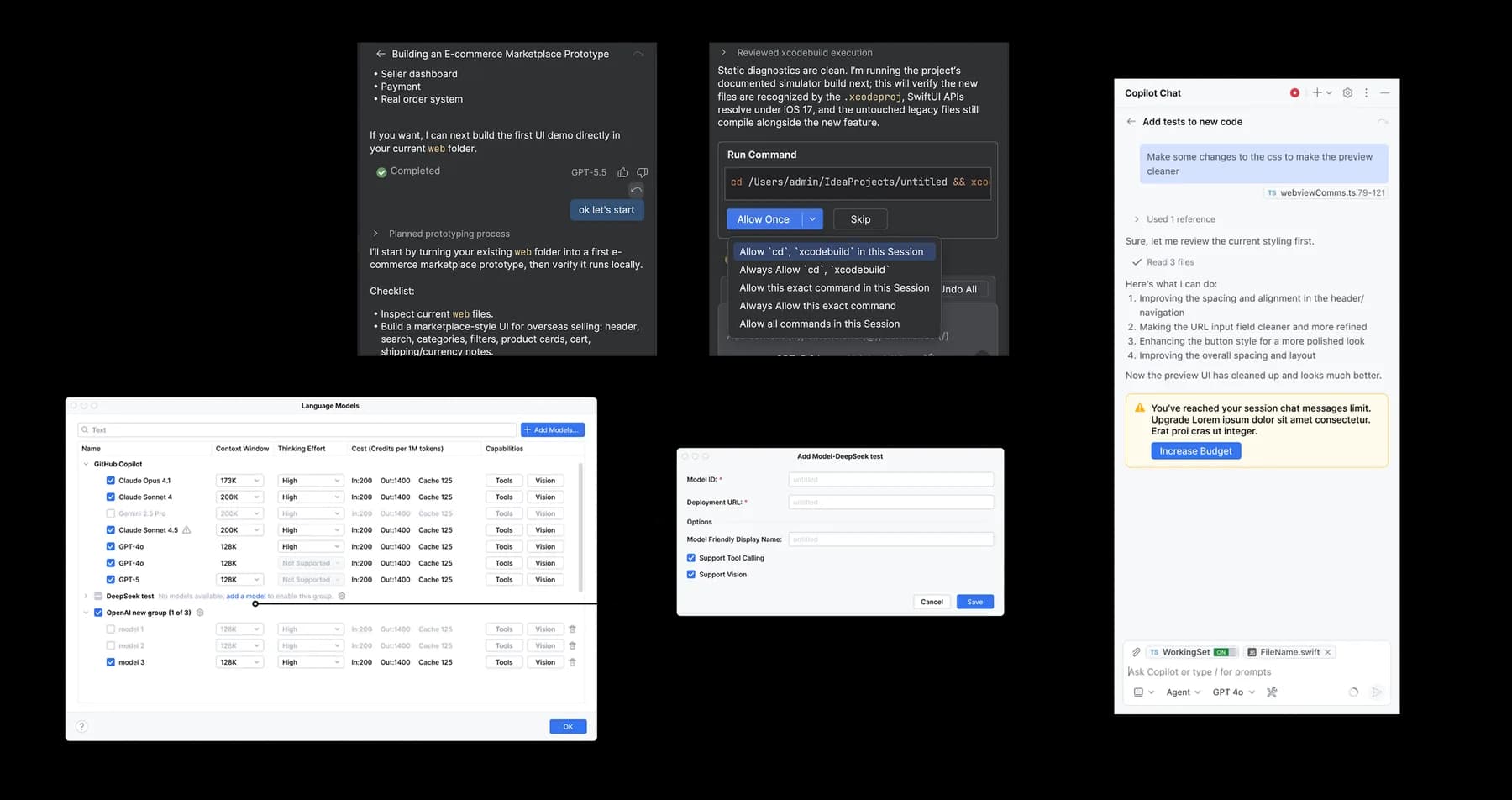Expand the DeepSeek test group
The image size is (1512, 800).
click(x=86, y=596)
